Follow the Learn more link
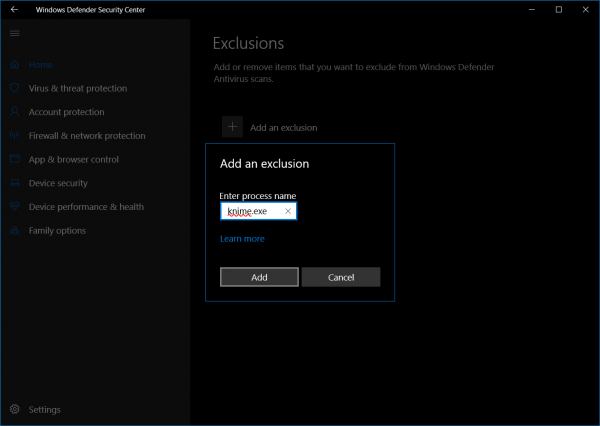The width and height of the screenshot is (600, 426). pyautogui.click(x=242, y=239)
